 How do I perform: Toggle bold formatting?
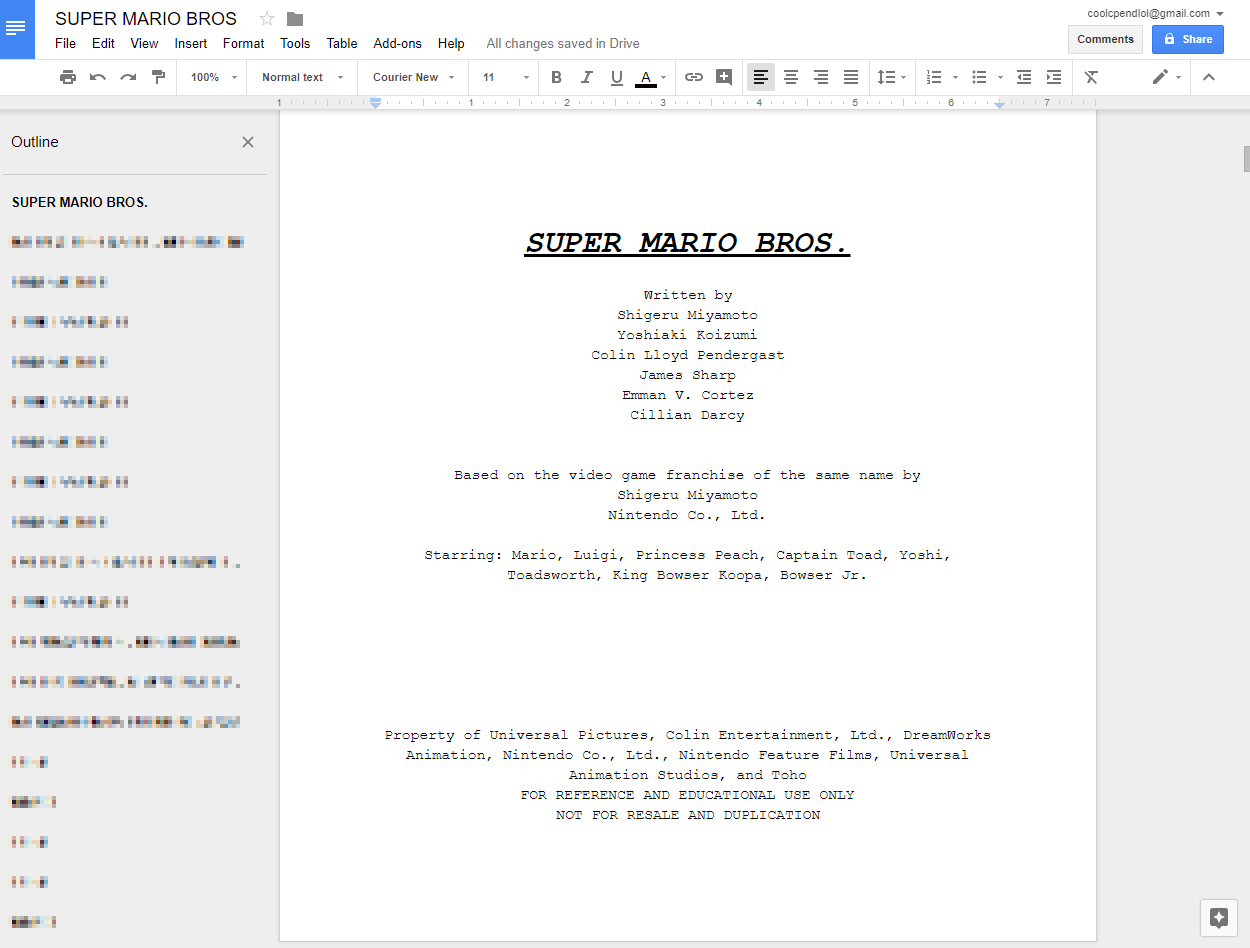point(557,77)
